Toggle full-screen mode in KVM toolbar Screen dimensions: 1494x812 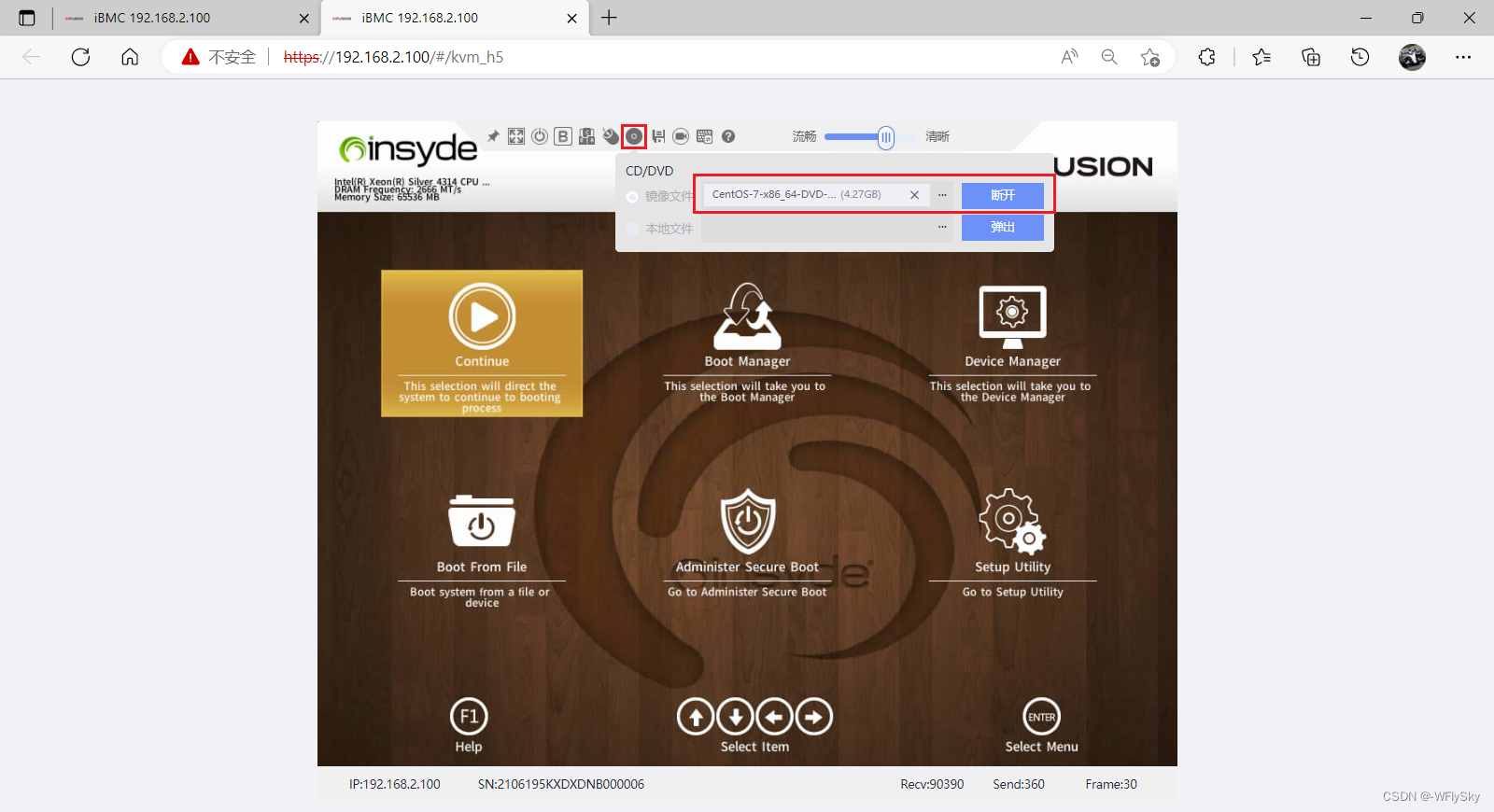point(516,136)
